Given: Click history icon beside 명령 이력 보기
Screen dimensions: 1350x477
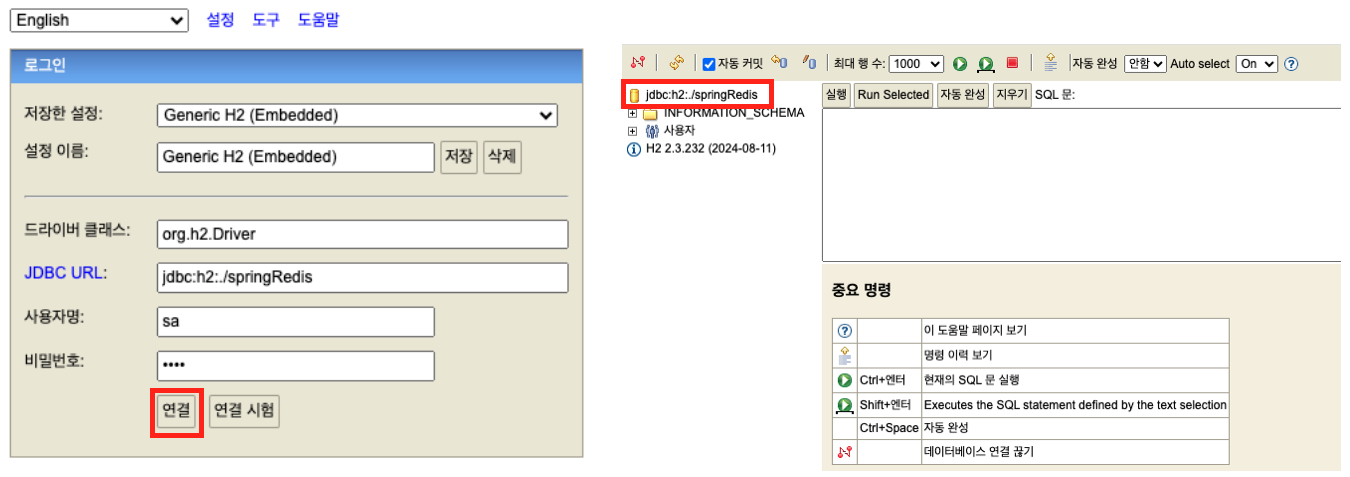Looking at the screenshot, I should click(x=844, y=355).
